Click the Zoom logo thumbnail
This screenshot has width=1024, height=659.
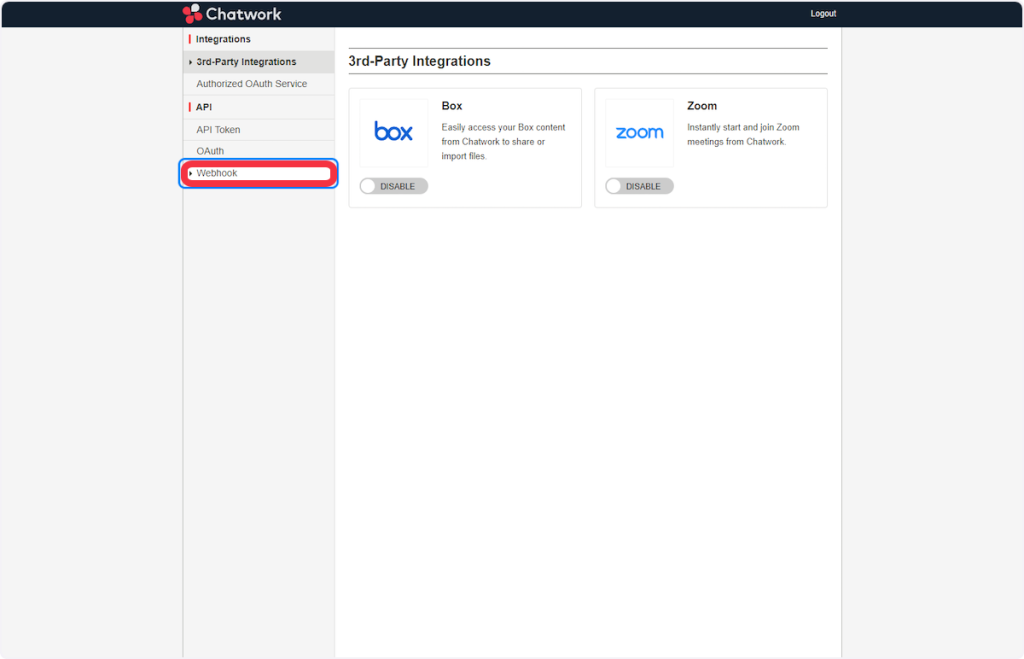pos(639,132)
